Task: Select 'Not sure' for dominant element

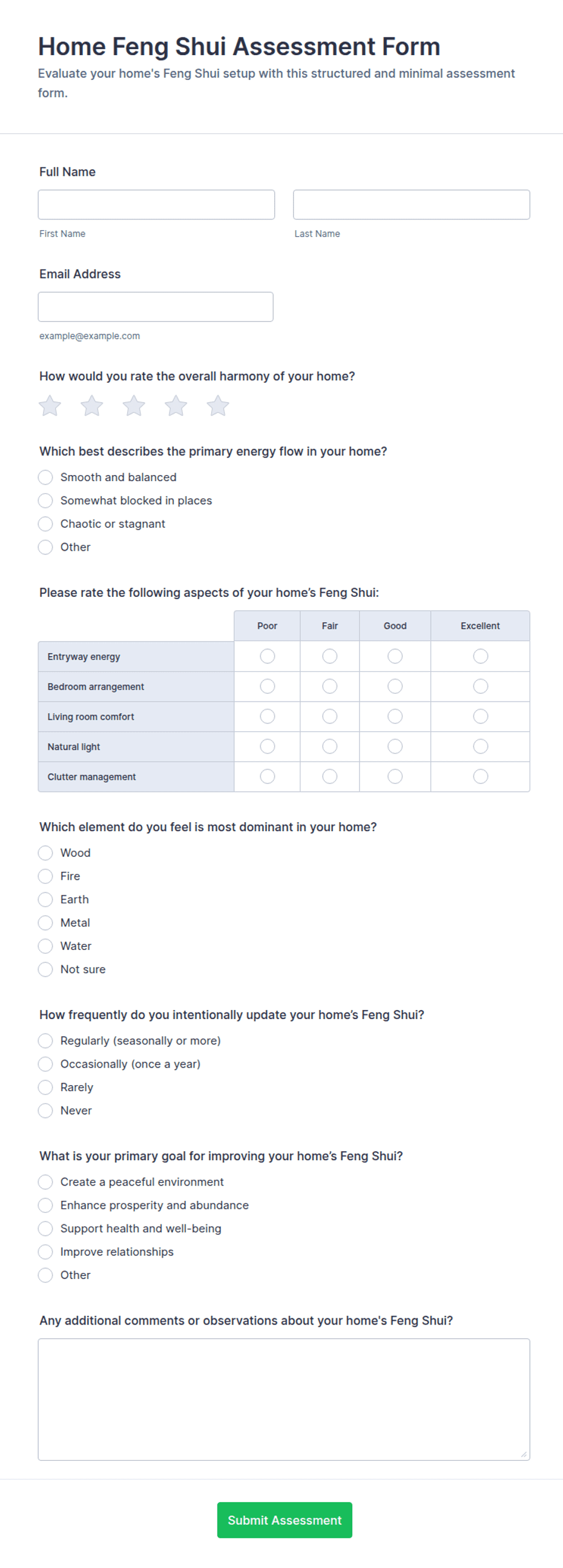Action: click(45, 969)
